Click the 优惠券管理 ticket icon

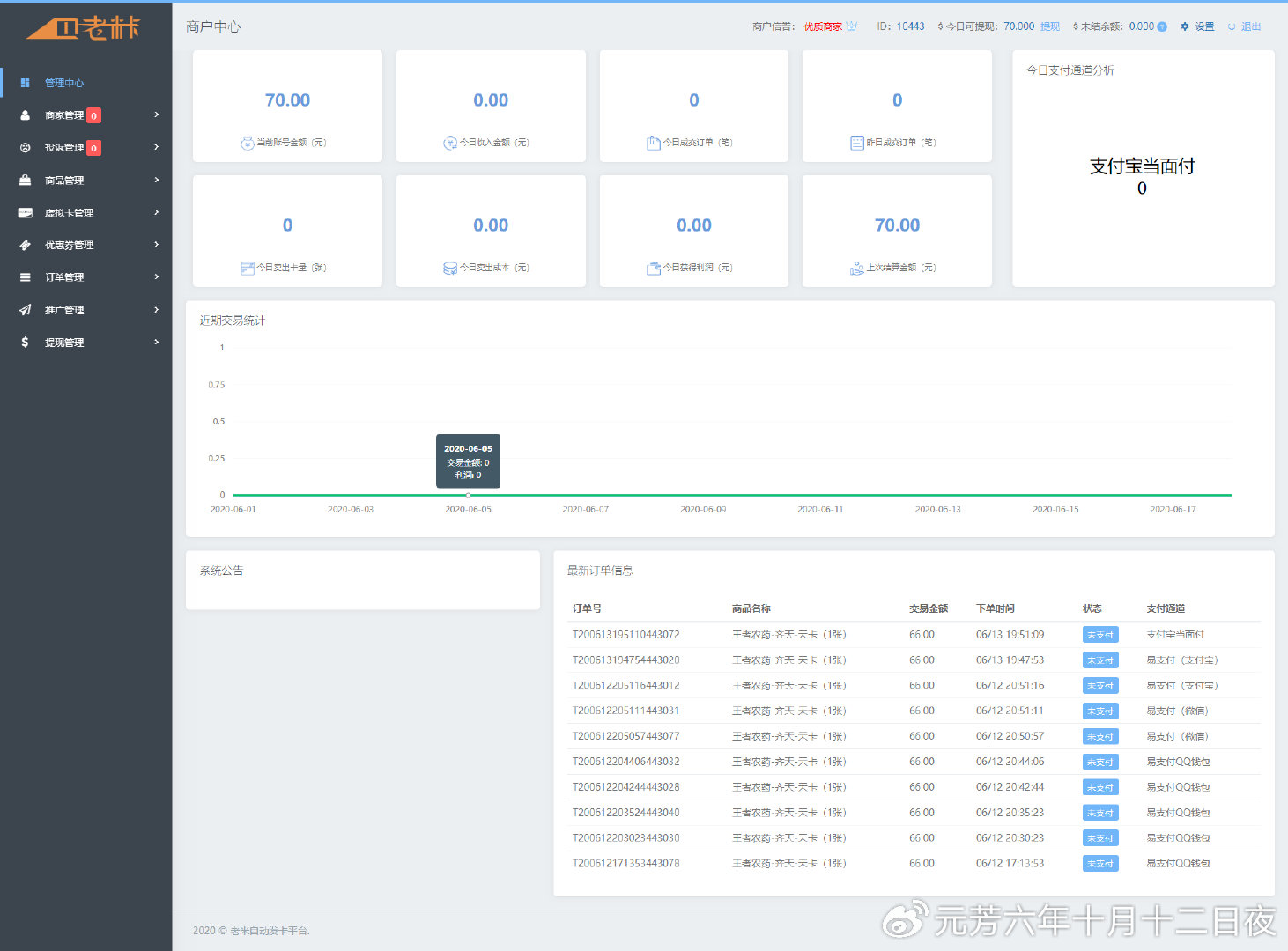(x=25, y=246)
